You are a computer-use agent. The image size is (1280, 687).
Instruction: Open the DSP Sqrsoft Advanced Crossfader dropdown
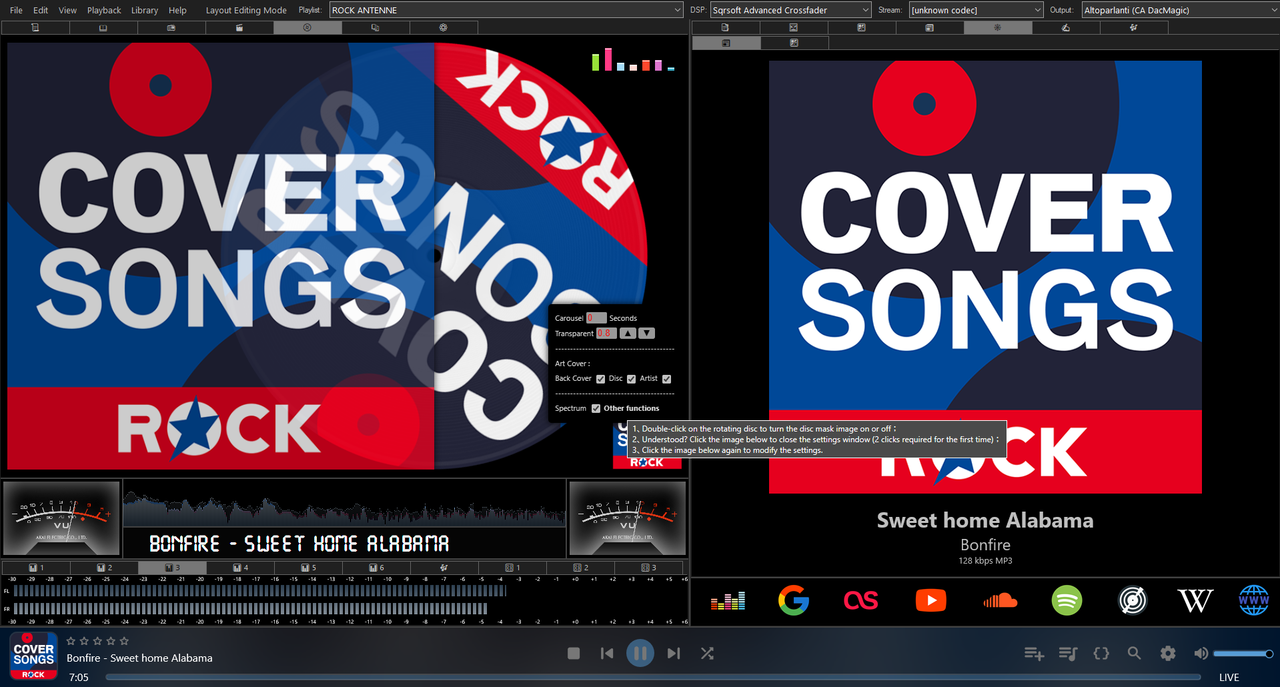pos(791,10)
